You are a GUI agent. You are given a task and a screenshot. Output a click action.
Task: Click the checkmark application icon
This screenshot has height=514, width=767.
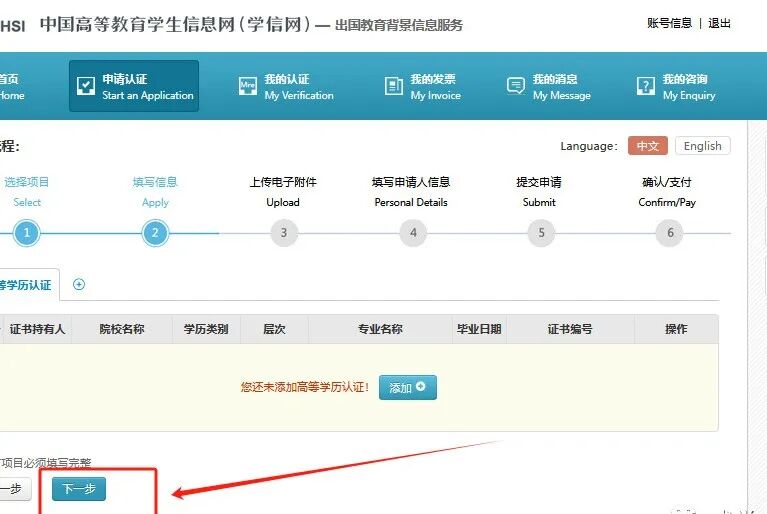point(86,86)
